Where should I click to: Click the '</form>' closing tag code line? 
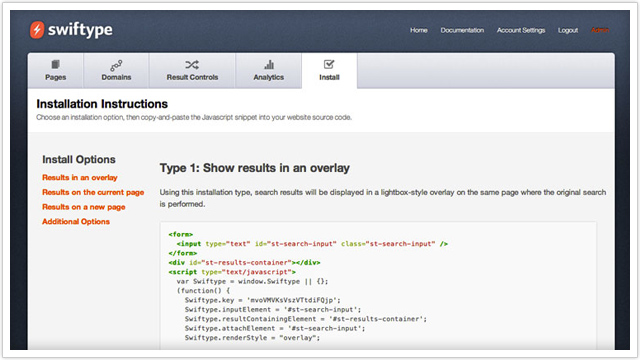182,253
